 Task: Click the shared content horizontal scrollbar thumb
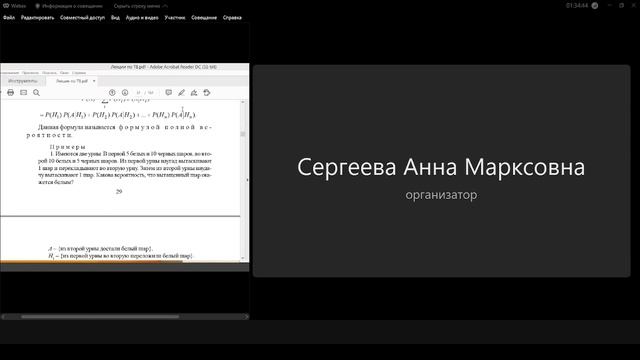(100, 316)
